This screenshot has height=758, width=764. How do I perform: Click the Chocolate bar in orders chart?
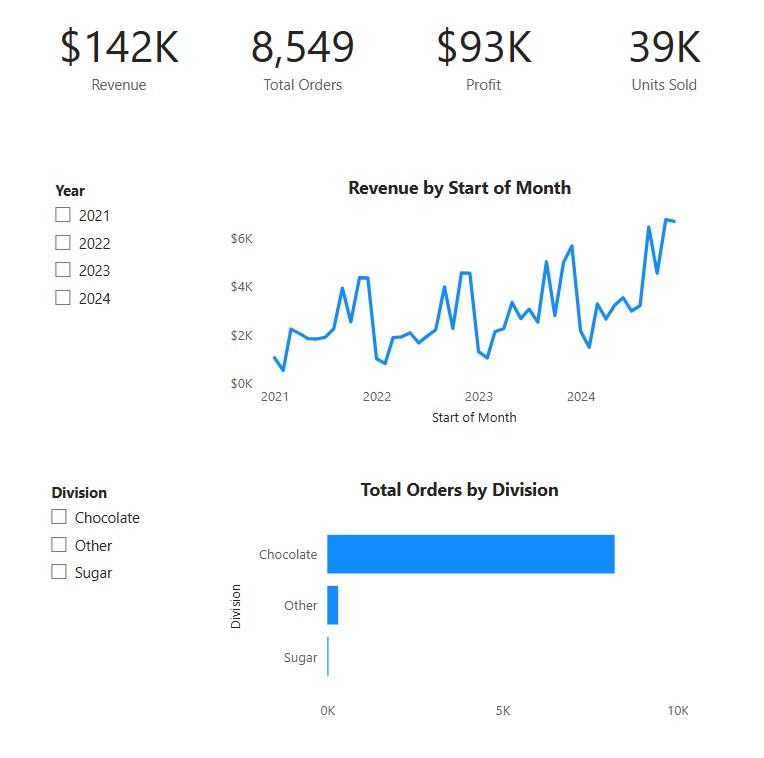[x=471, y=554]
